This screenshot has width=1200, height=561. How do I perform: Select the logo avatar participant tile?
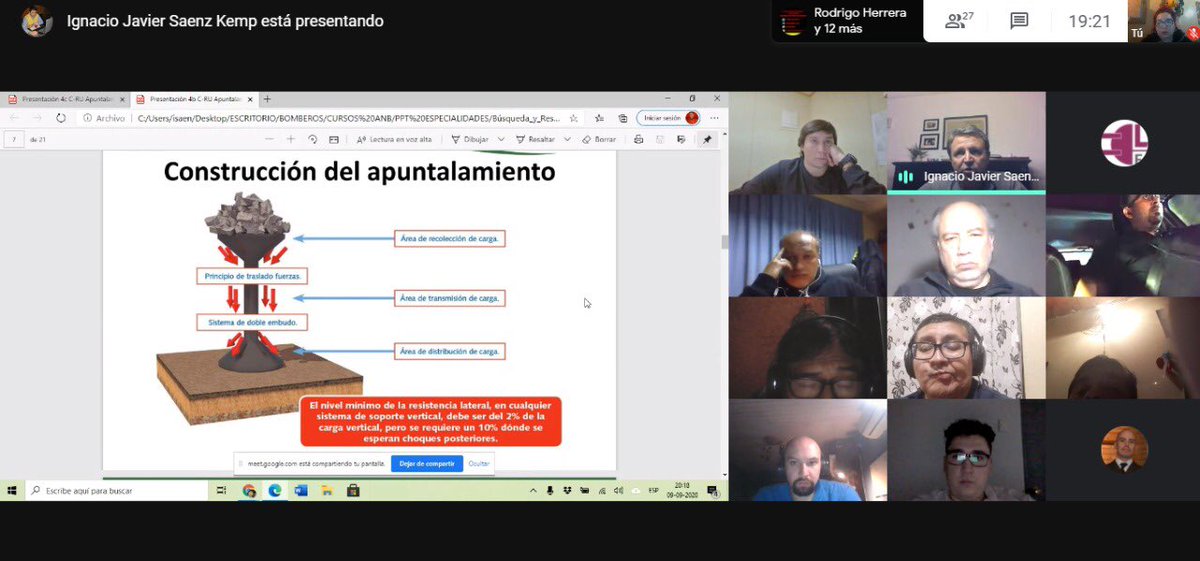pyautogui.click(x=1123, y=142)
